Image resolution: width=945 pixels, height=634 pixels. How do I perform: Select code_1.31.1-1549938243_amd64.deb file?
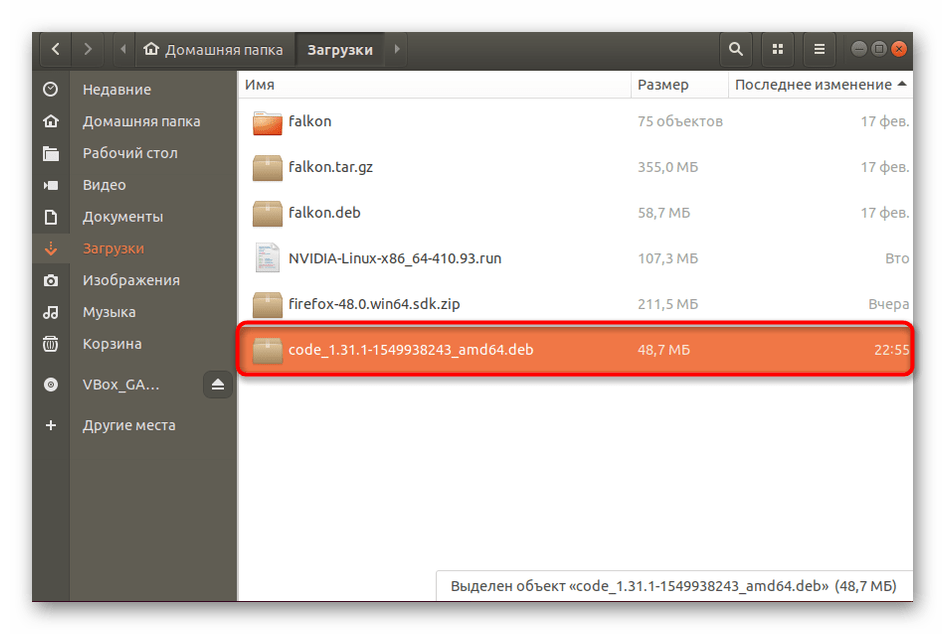click(x=576, y=350)
